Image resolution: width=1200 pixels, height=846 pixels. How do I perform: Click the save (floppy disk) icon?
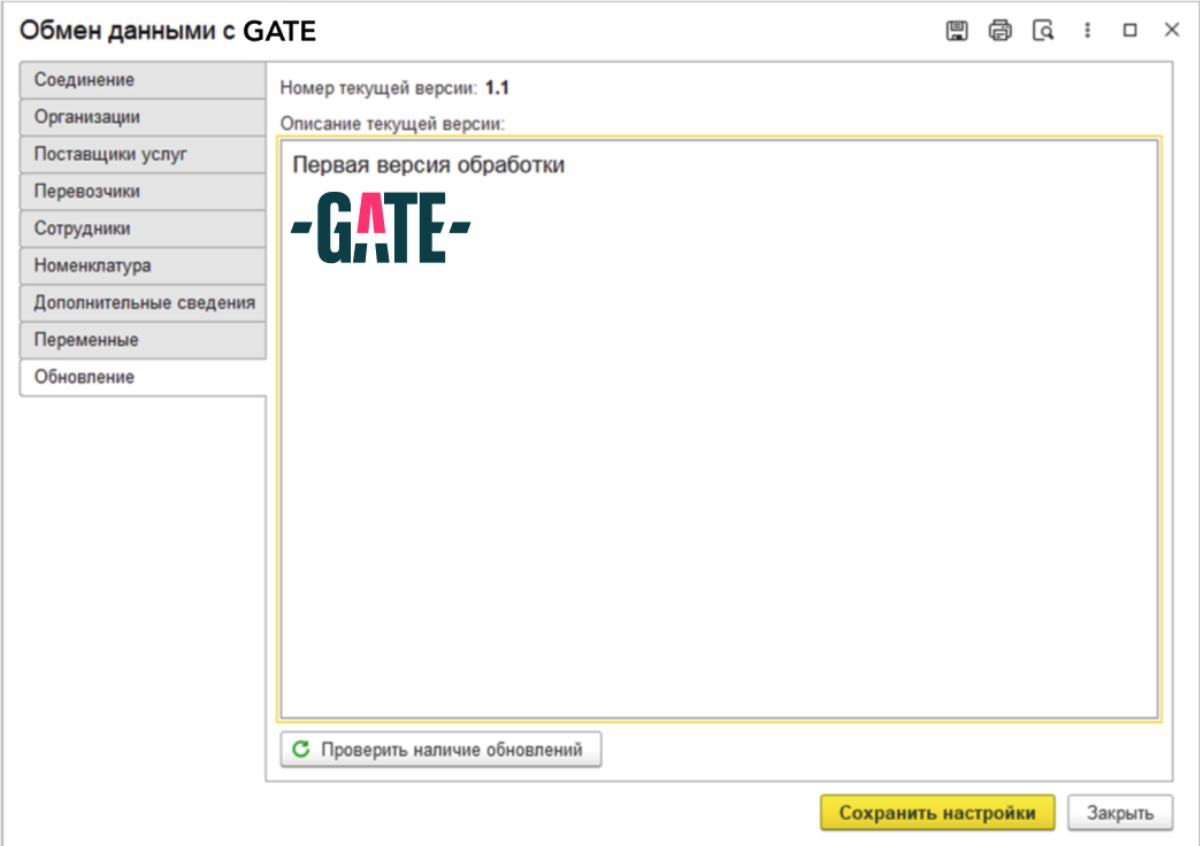point(957,30)
